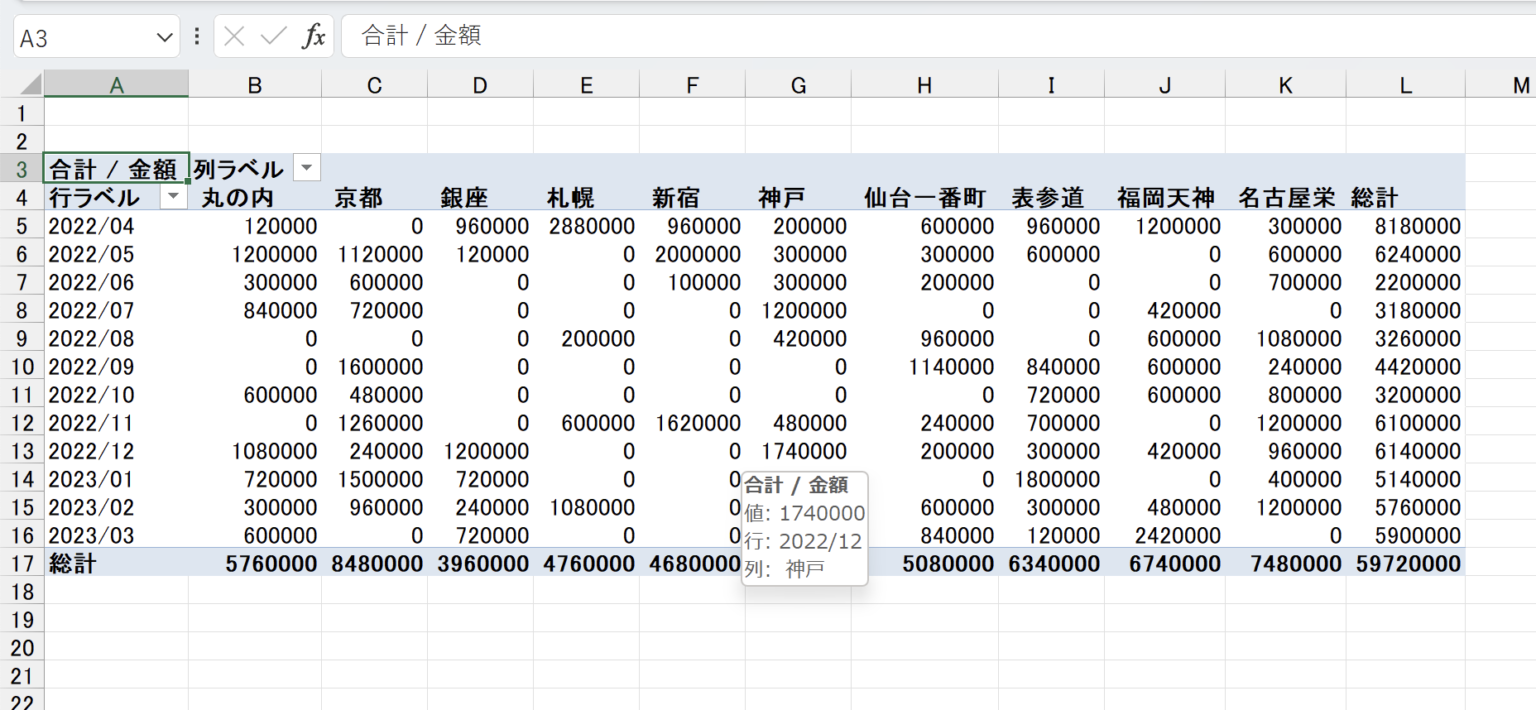Select column L header
1536x710 pixels.
(1405, 86)
